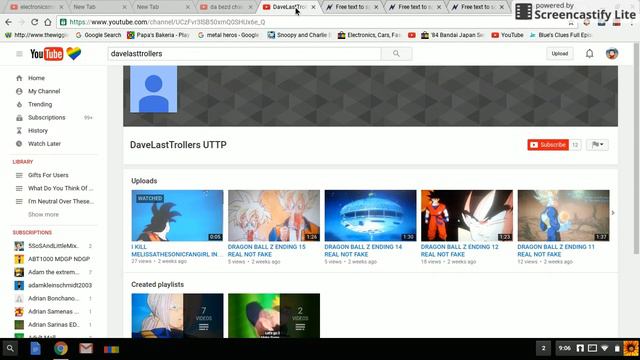640x360 pixels.
Task: Open the launcher search on shelf
Action: [10, 349]
